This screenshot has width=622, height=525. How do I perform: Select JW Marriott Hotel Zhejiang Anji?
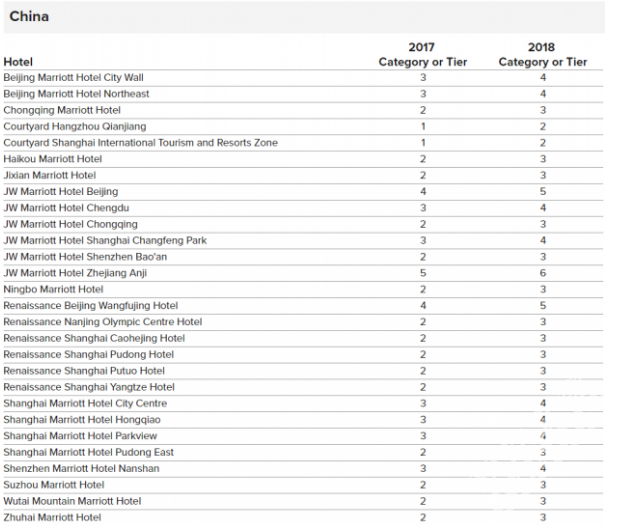pyautogui.click(x=75, y=273)
